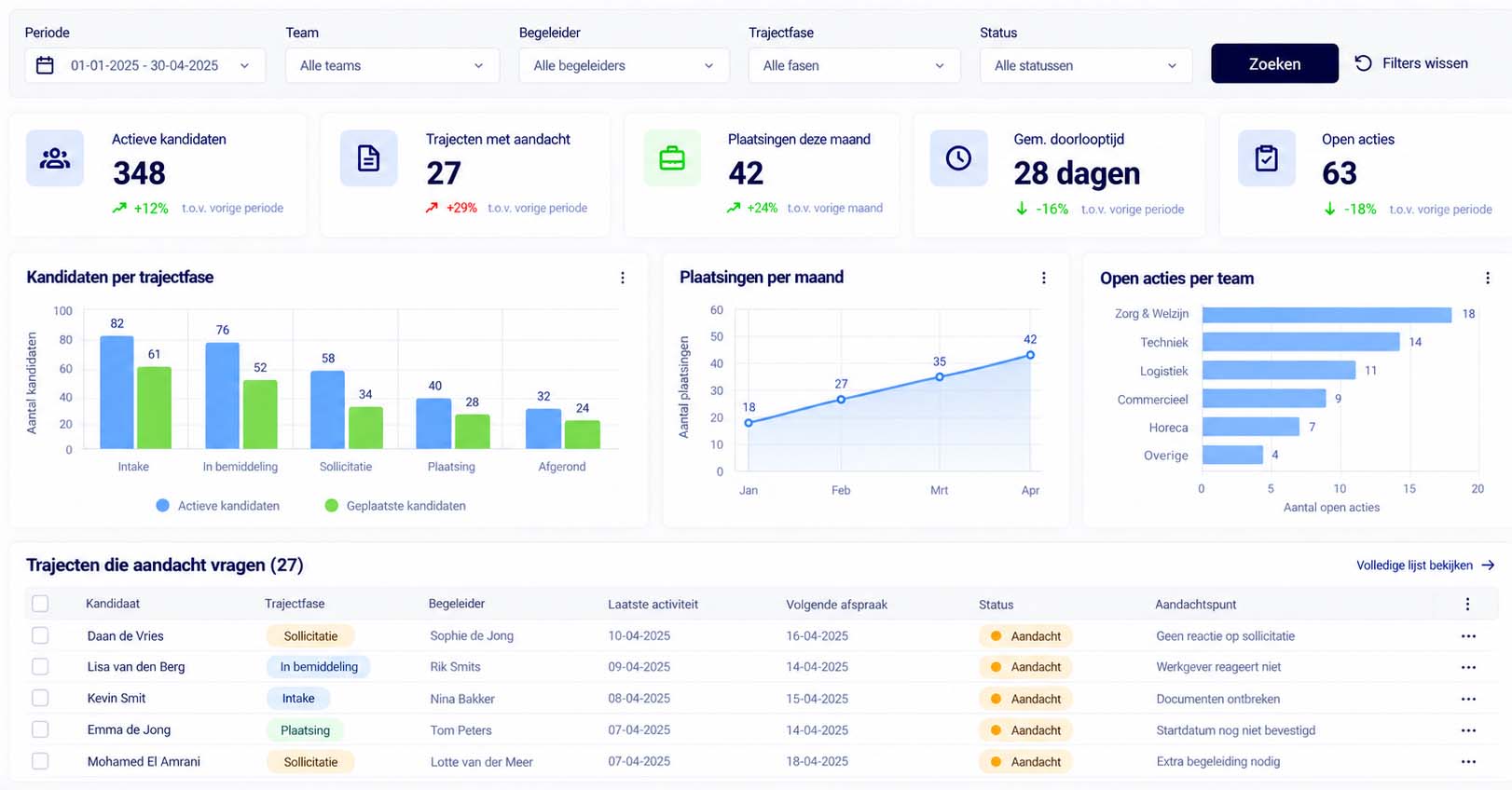Open Volledige lijst bekijken link

1425,565
